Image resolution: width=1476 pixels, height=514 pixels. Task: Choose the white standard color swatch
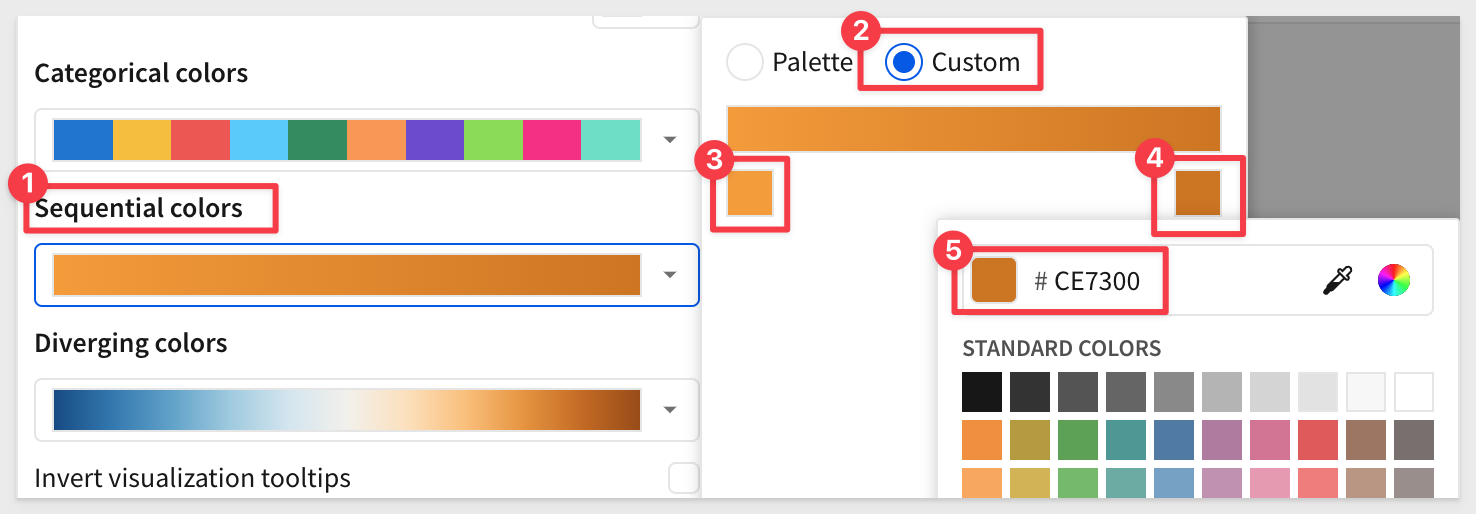click(1414, 392)
